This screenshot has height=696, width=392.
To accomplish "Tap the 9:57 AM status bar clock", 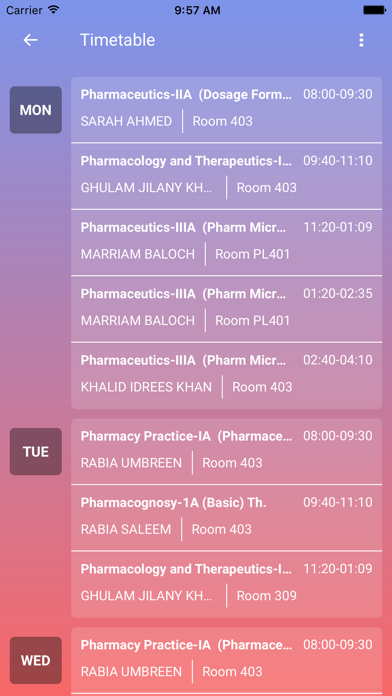I will (x=197, y=10).
